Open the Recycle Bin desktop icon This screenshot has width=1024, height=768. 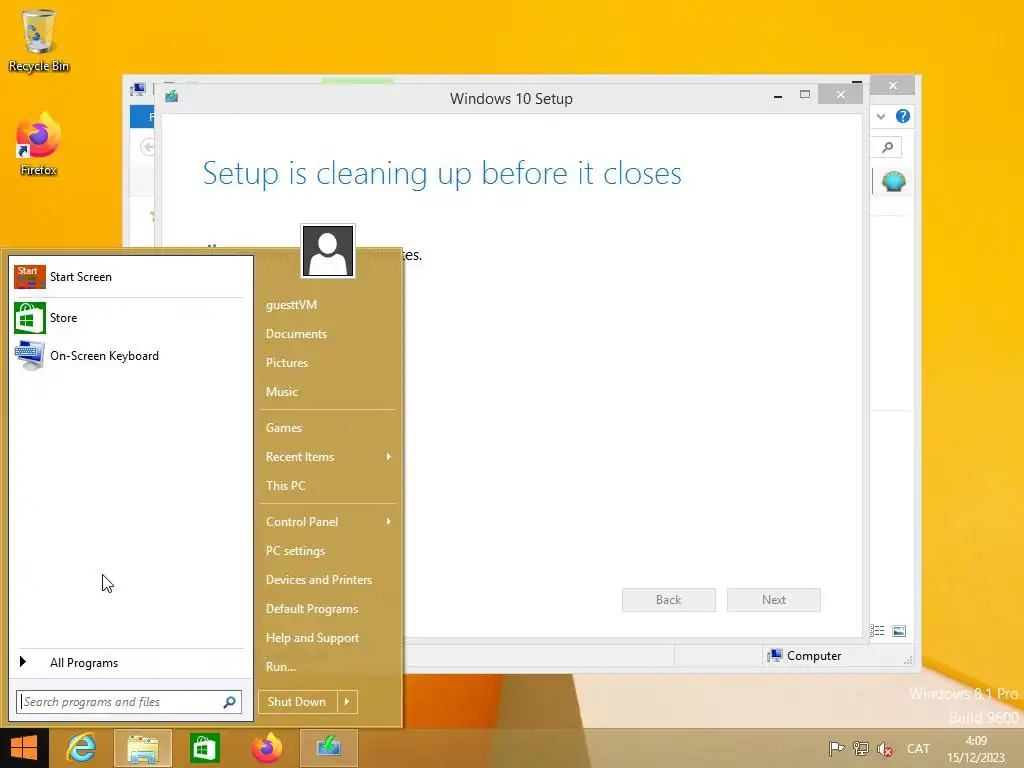tap(39, 40)
